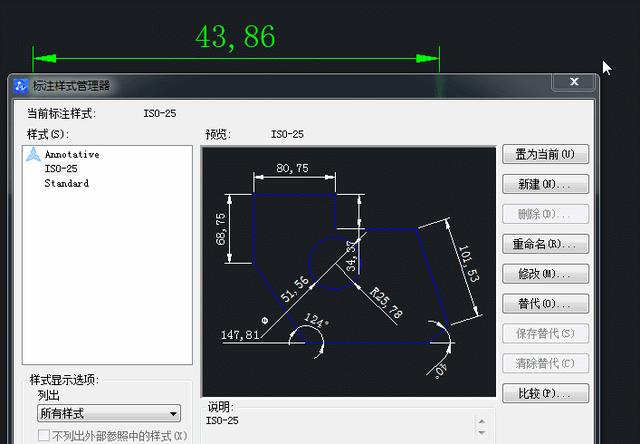This screenshot has height=444, width=640.
Task: Click the green 43,86 dimension text
Action: pos(236,37)
